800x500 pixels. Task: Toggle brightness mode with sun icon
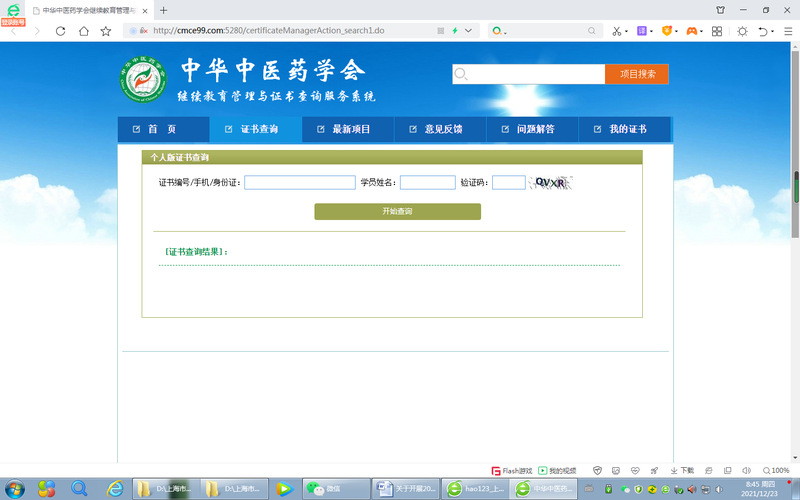742,31
